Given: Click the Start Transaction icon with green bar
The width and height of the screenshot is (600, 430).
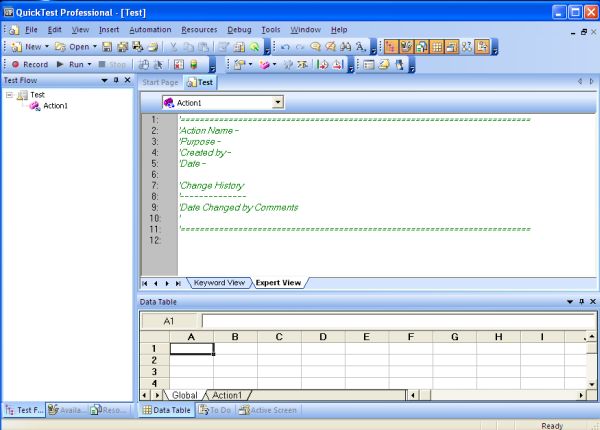Looking at the screenshot, I should pos(323,64).
